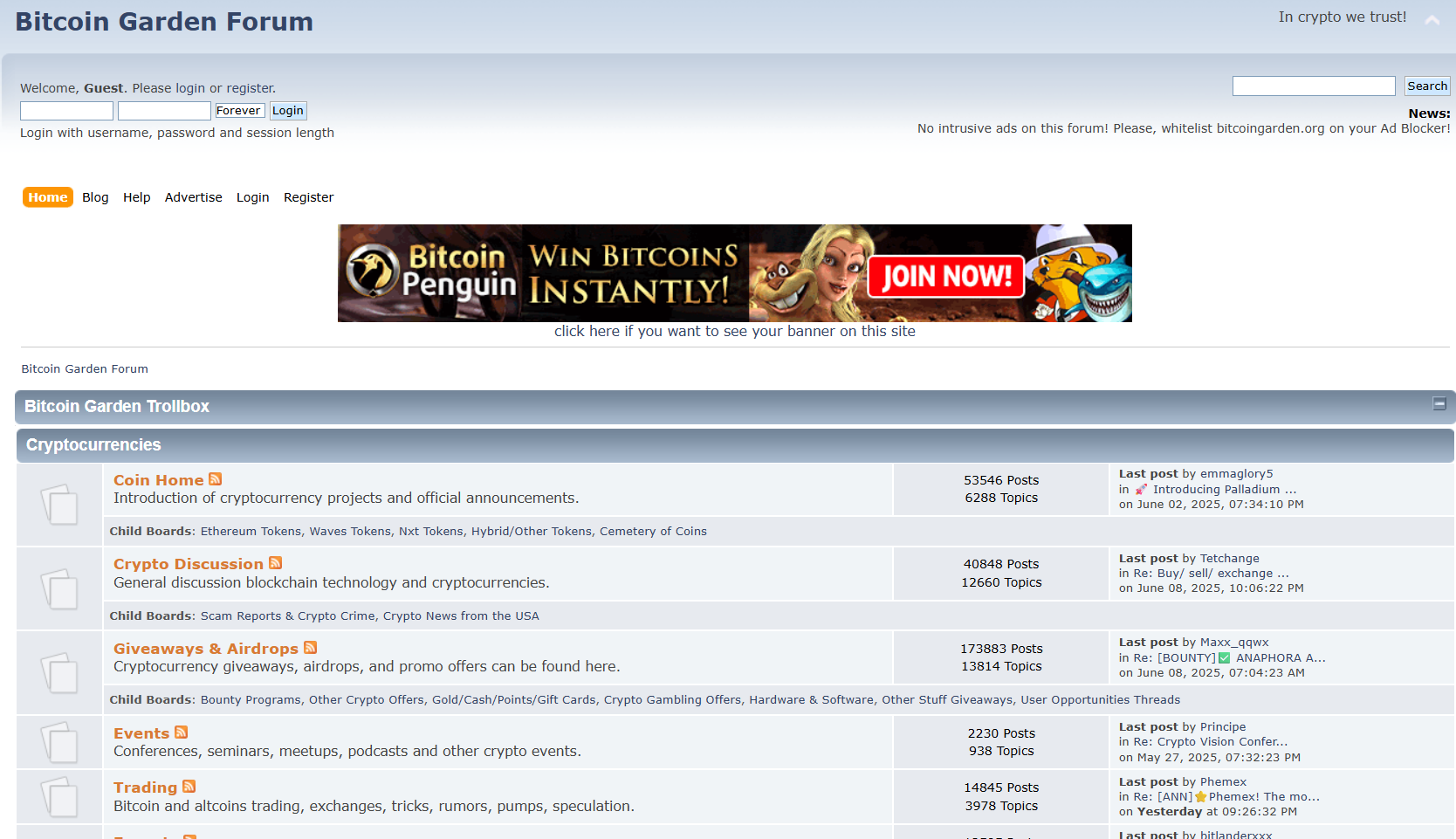Focus the username input field
The image size is (1456, 839).
point(66,111)
